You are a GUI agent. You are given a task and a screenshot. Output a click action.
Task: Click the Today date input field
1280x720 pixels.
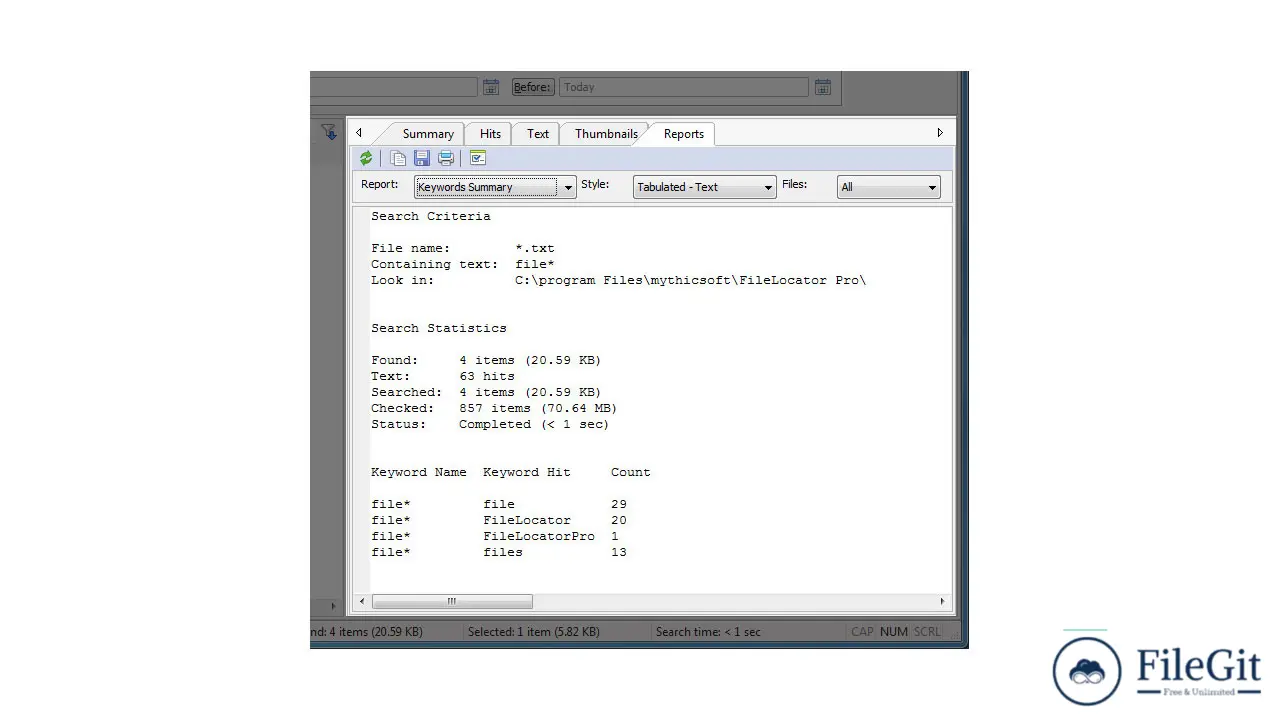[684, 87]
